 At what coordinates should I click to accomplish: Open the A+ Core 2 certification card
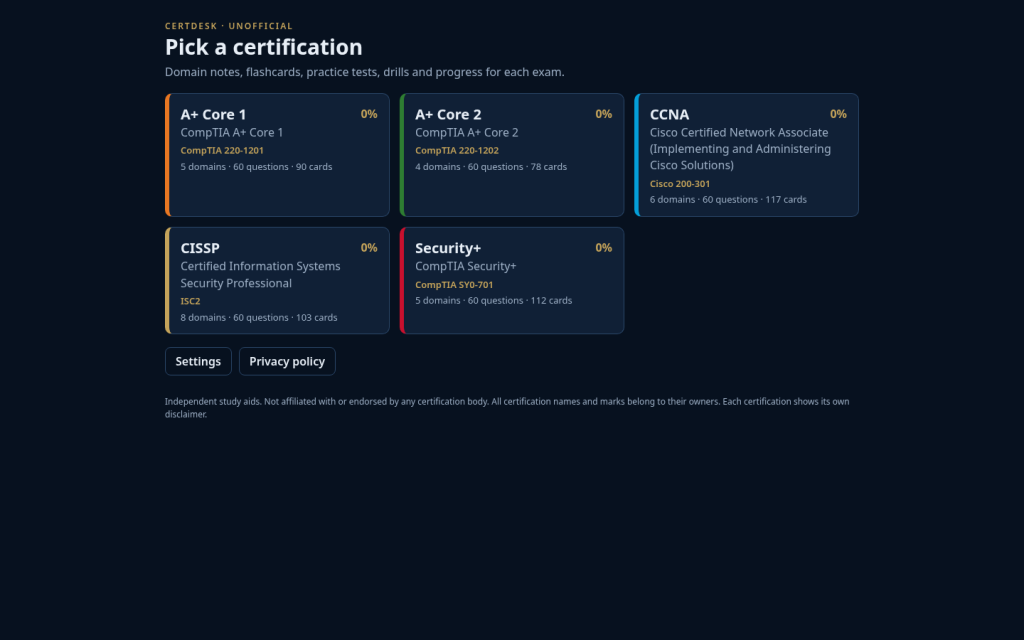pos(512,155)
